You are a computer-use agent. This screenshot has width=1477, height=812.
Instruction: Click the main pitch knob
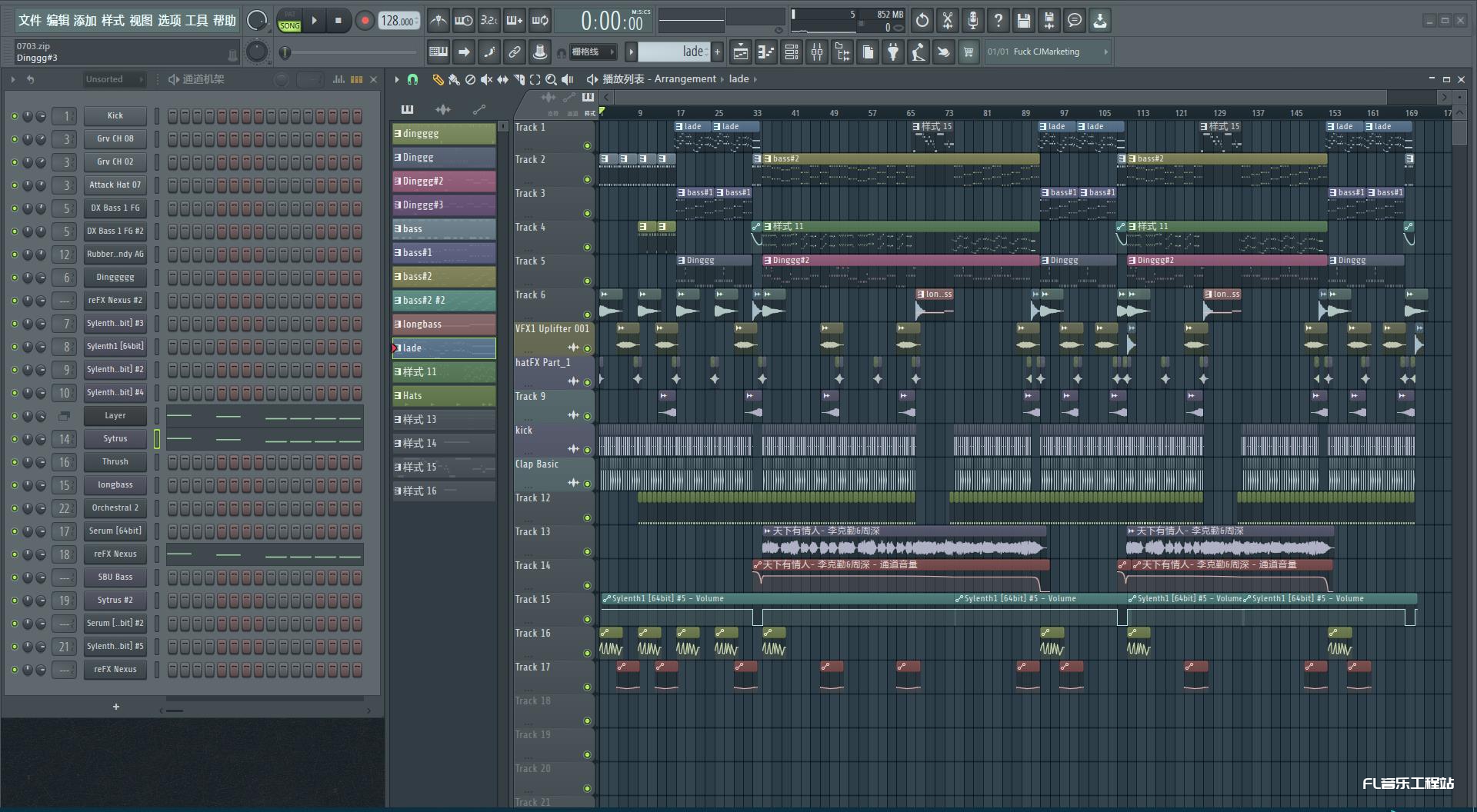tap(257, 52)
